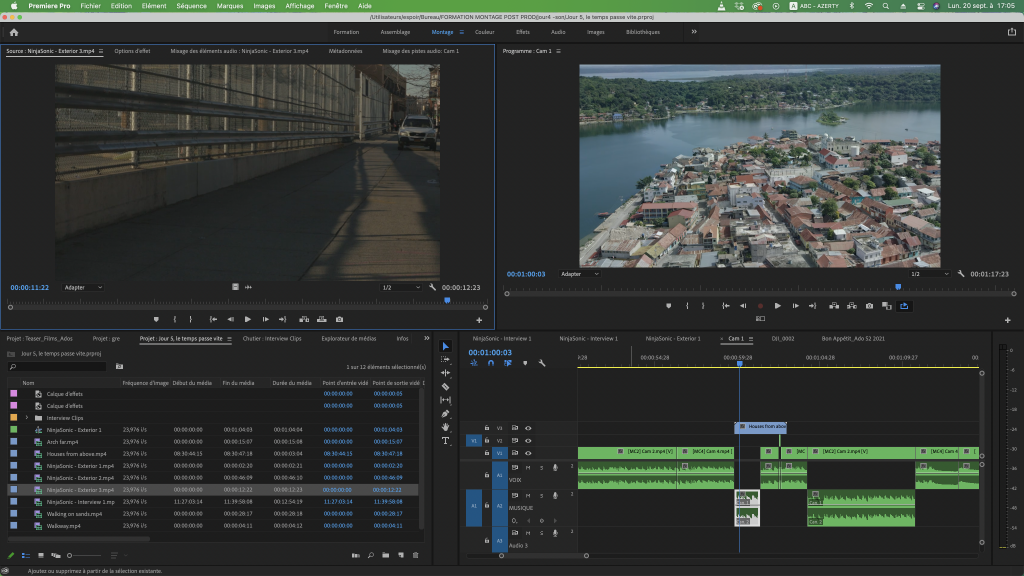Click the search magnifier icon in the Project panel

click(x=371, y=554)
